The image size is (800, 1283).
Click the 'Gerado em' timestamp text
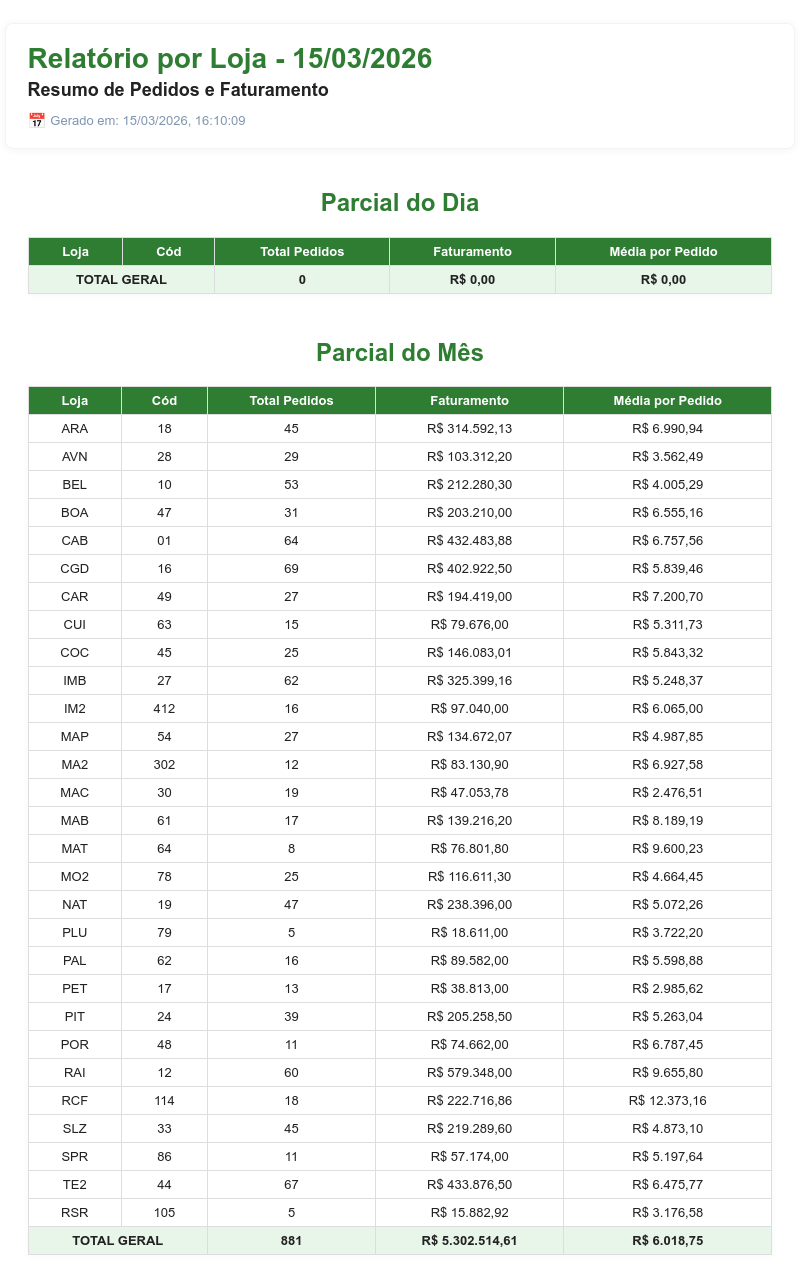click(148, 121)
